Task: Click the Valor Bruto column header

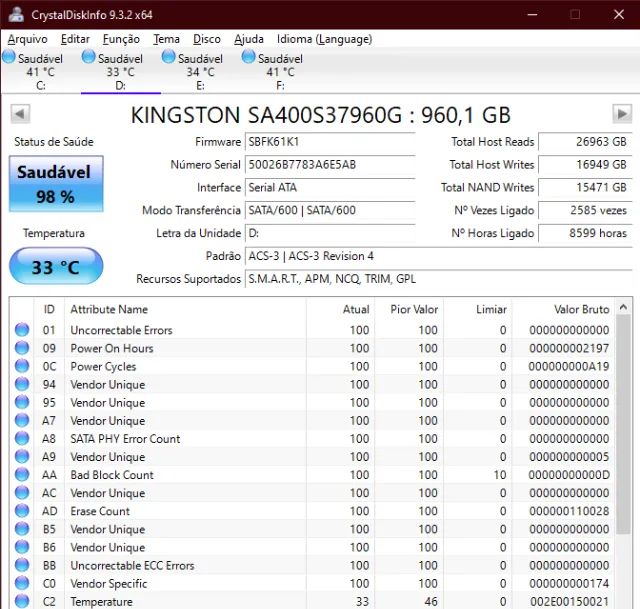Action: [562, 309]
